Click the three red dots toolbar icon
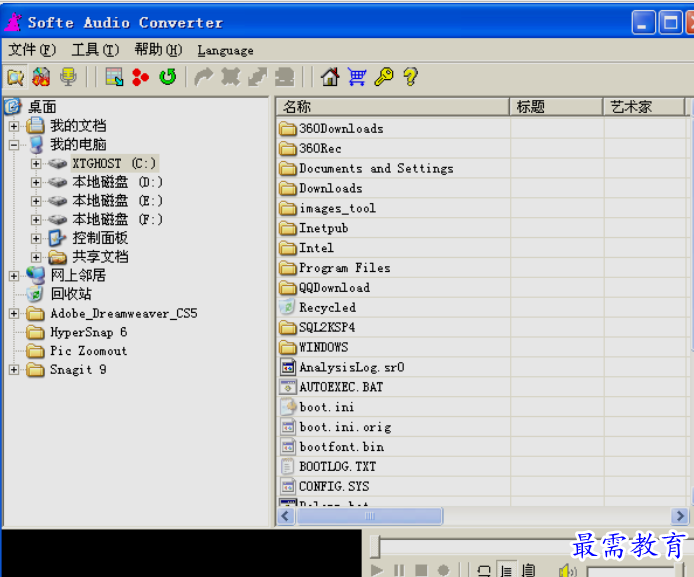The width and height of the screenshot is (694, 577). [x=141, y=77]
